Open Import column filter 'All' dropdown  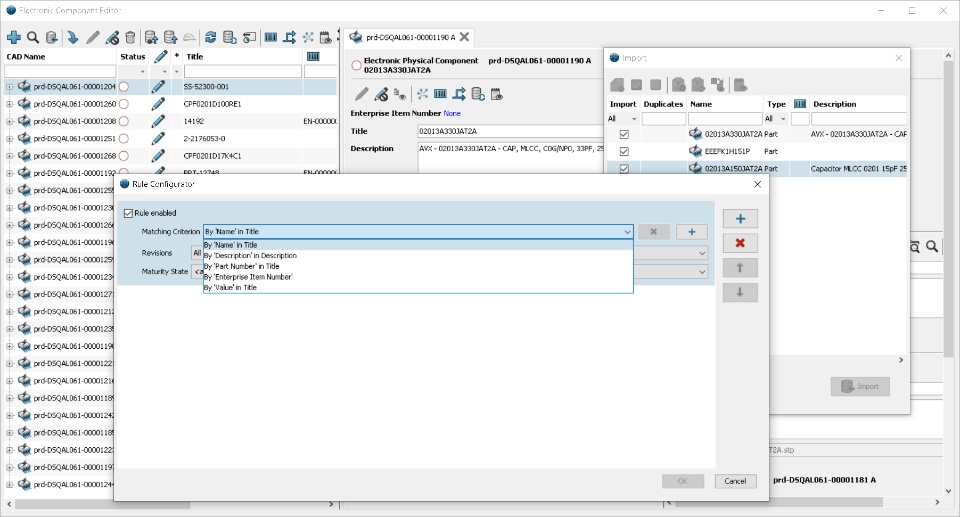point(634,119)
